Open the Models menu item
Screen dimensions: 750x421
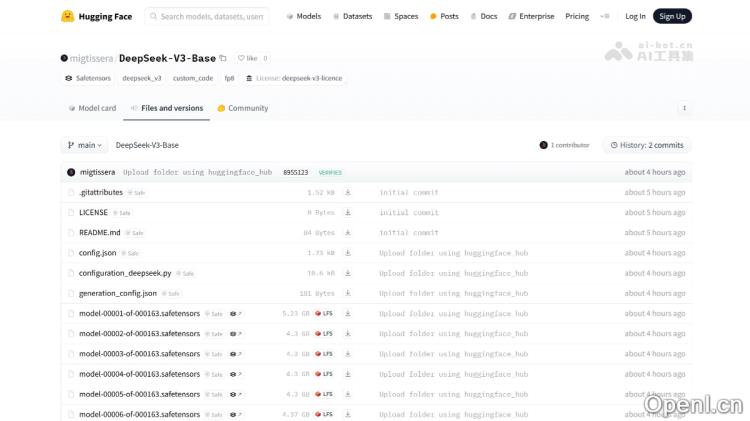pyautogui.click(x=304, y=16)
